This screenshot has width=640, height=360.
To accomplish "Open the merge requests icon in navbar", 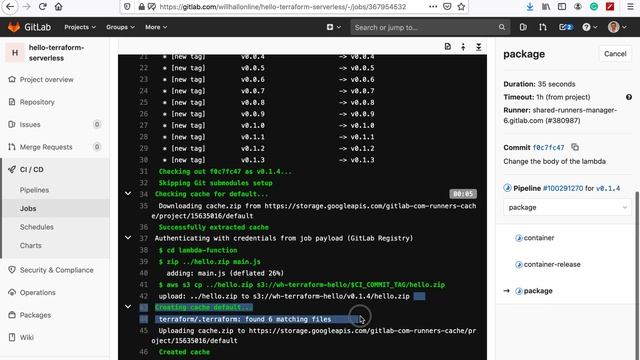I will (x=542, y=27).
